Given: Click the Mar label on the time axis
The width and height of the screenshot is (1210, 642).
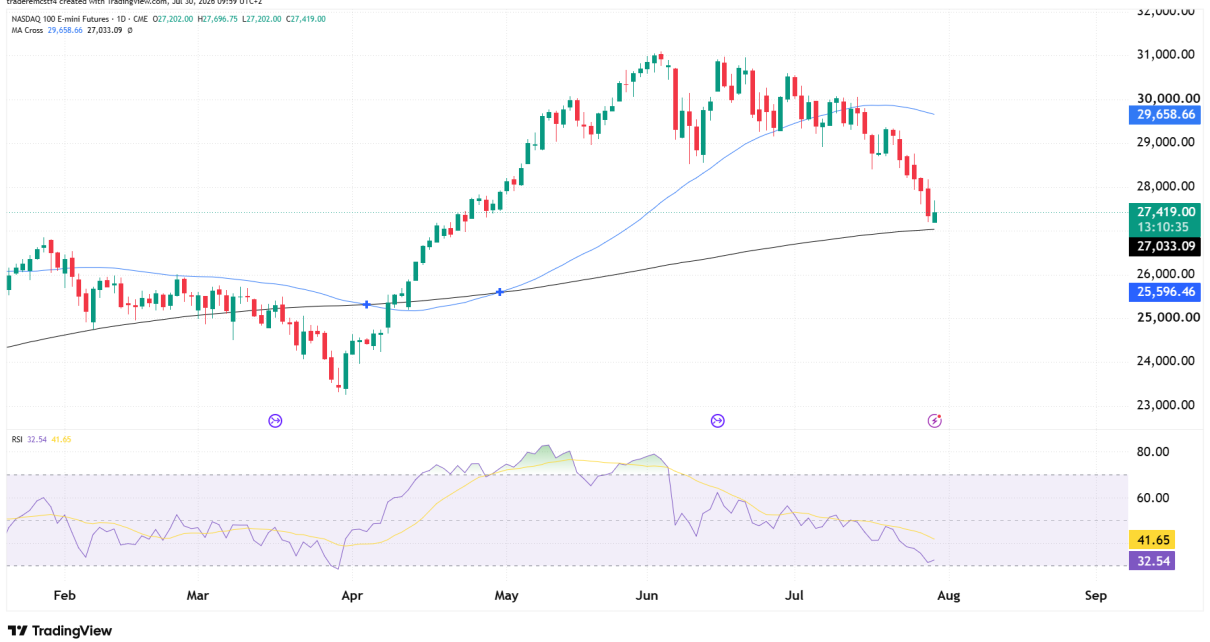Looking at the screenshot, I should click(x=198, y=596).
